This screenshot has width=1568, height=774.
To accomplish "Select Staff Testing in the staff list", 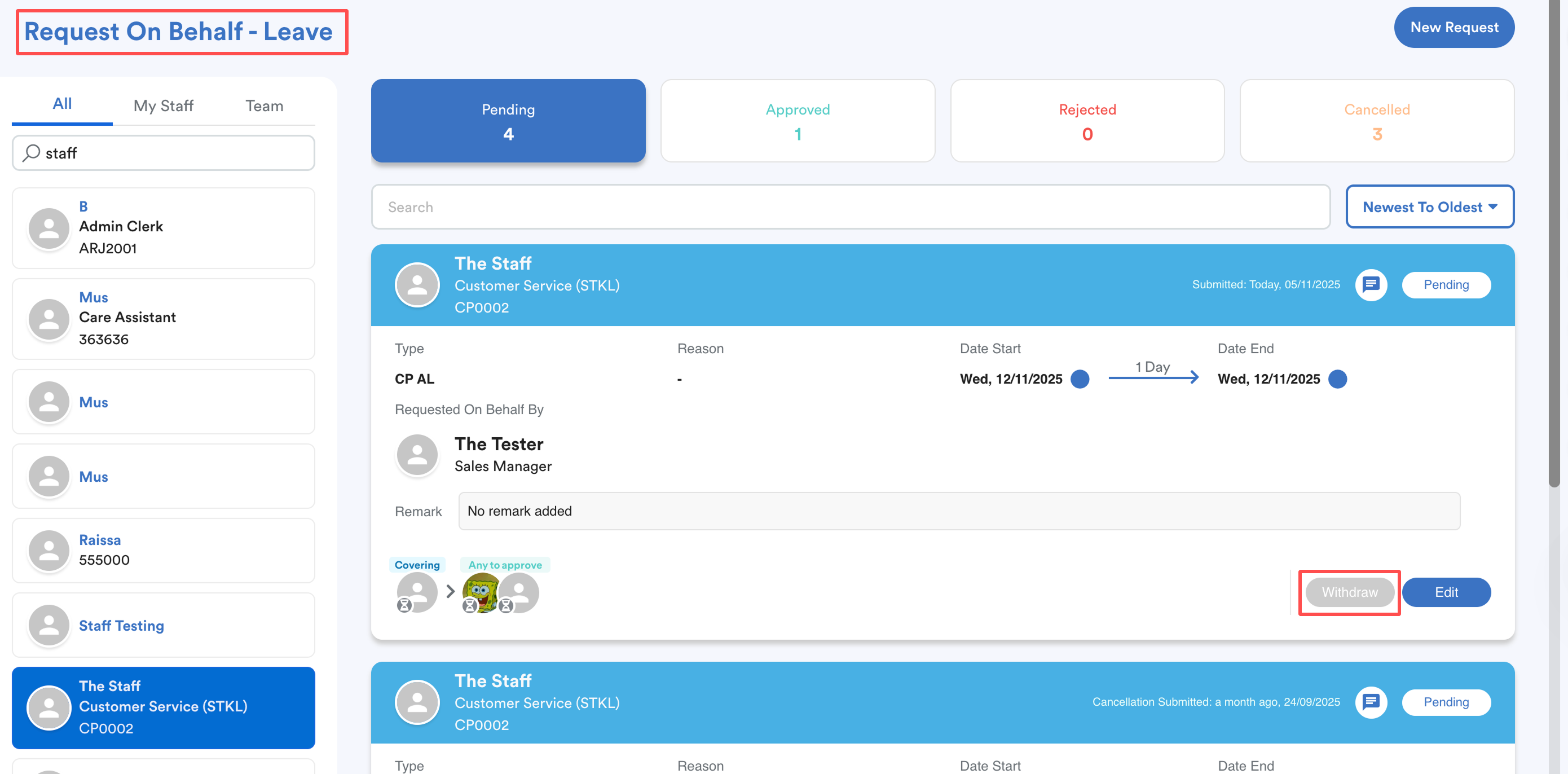I will 163,625.
